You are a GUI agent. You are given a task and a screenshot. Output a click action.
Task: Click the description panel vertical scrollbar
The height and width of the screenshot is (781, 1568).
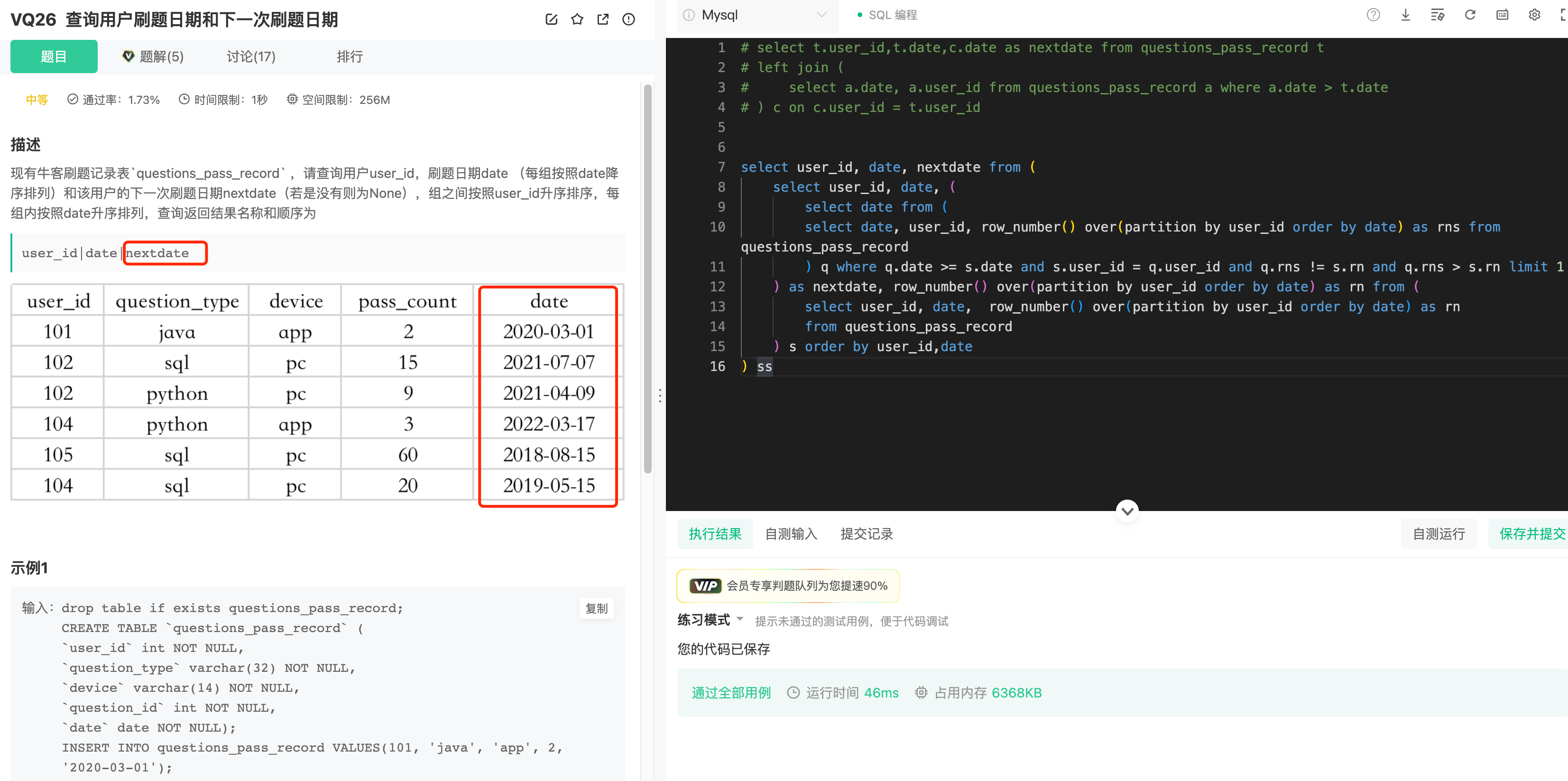point(648,279)
